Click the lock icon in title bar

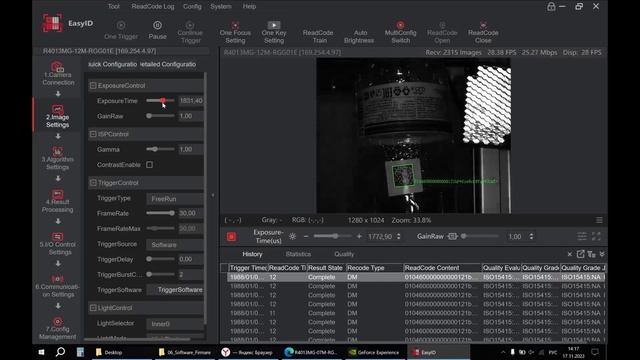pyautogui.click(x=551, y=7)
